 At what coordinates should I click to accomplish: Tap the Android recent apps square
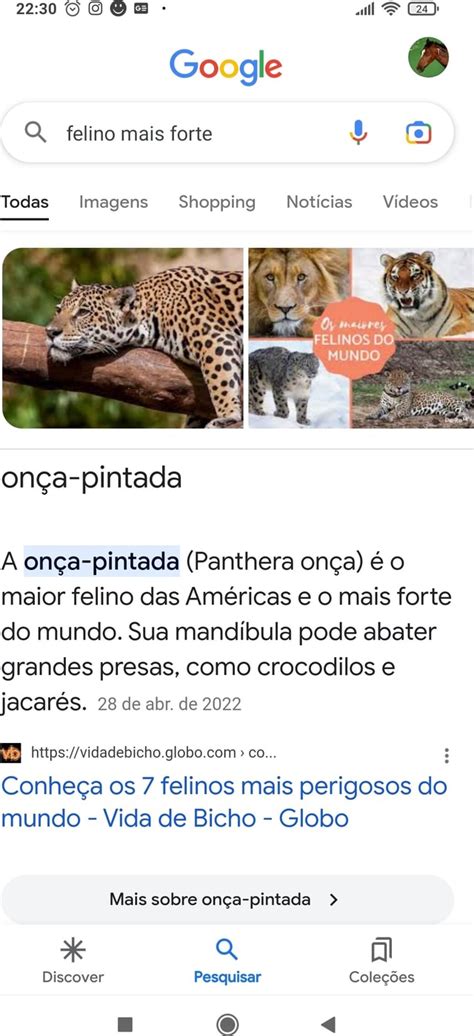click(x=125, y=1024)
